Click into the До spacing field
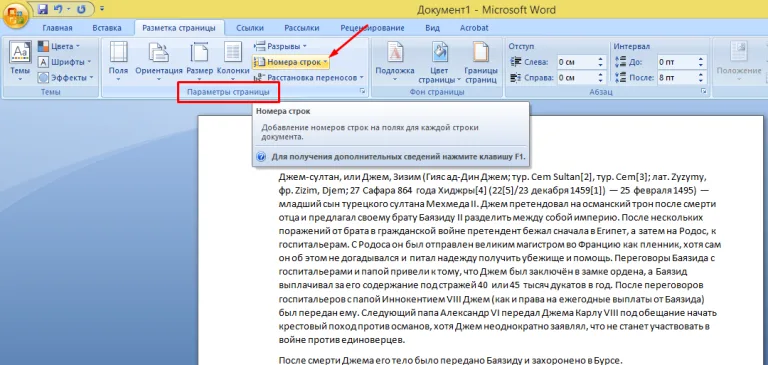 click(x=676, y=62)
